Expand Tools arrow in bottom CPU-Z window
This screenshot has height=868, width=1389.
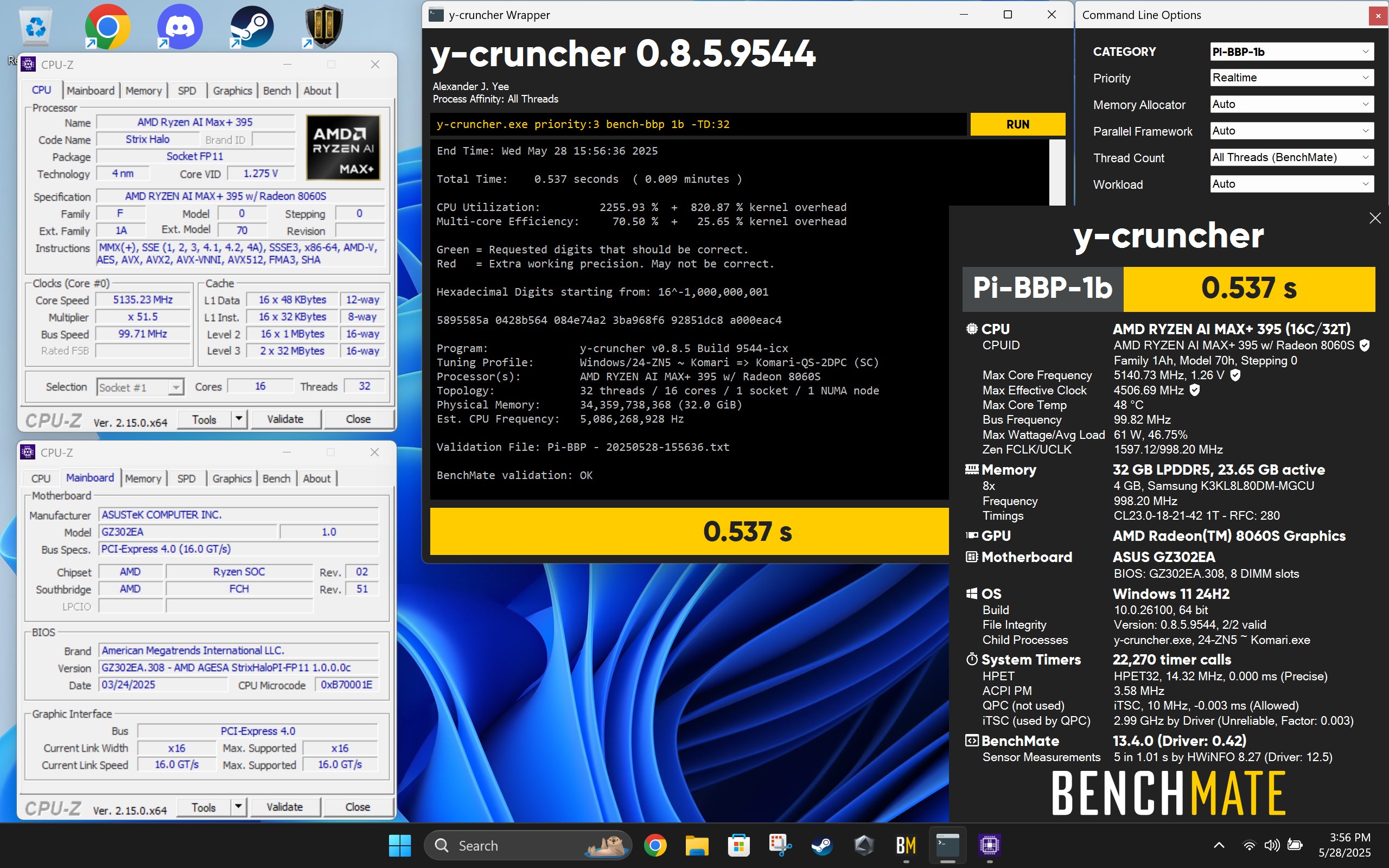tap(238, 807)
